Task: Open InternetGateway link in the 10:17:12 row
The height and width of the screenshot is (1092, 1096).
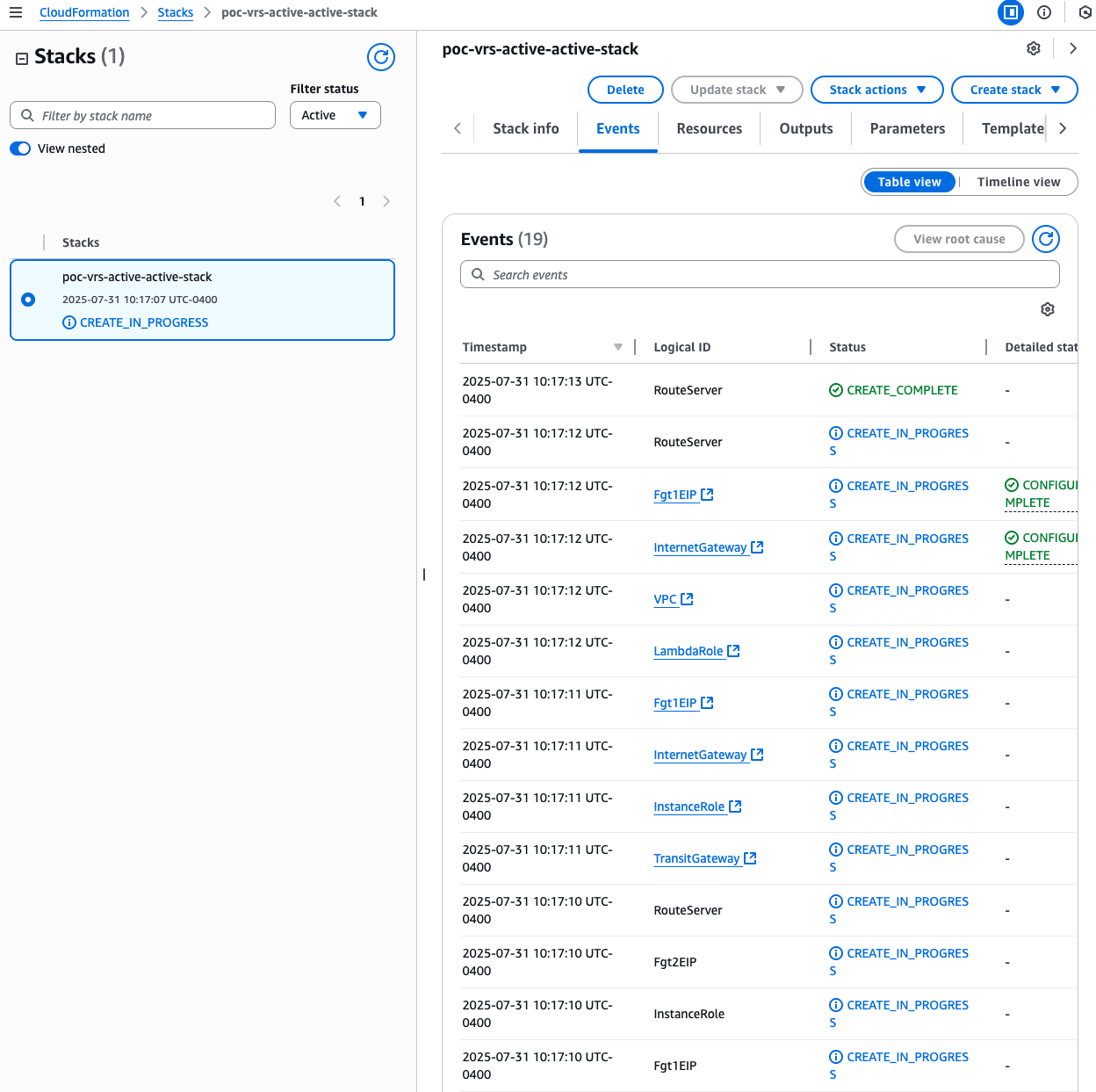Action: tap(700, 547)
